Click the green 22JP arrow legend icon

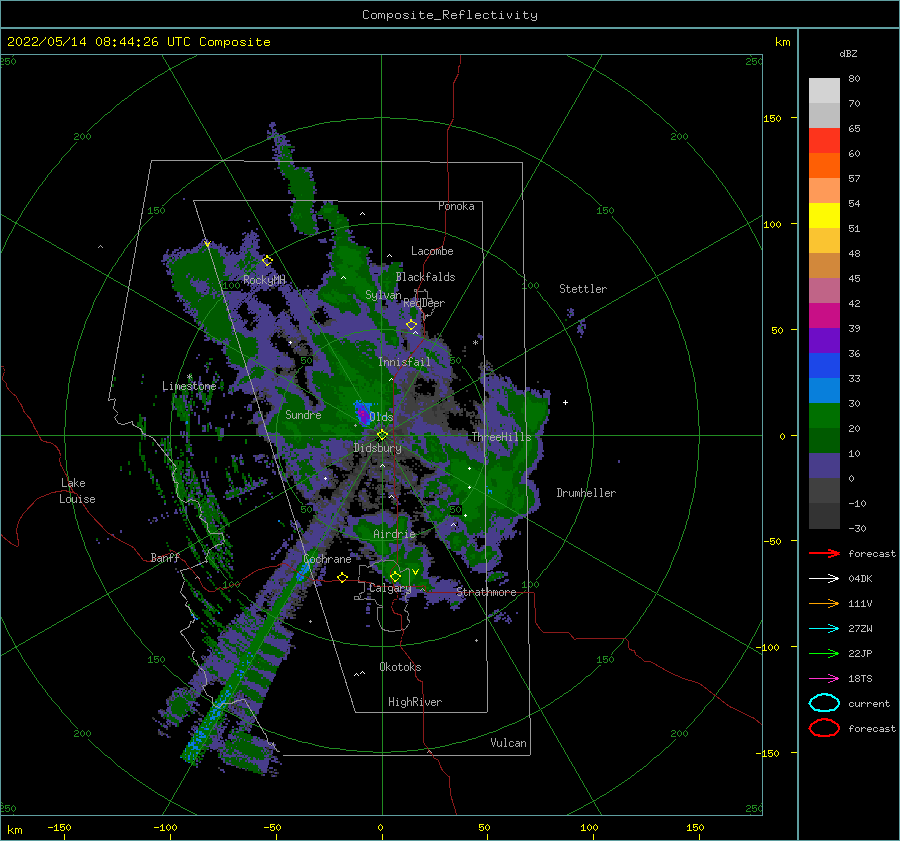coord(824,653)
